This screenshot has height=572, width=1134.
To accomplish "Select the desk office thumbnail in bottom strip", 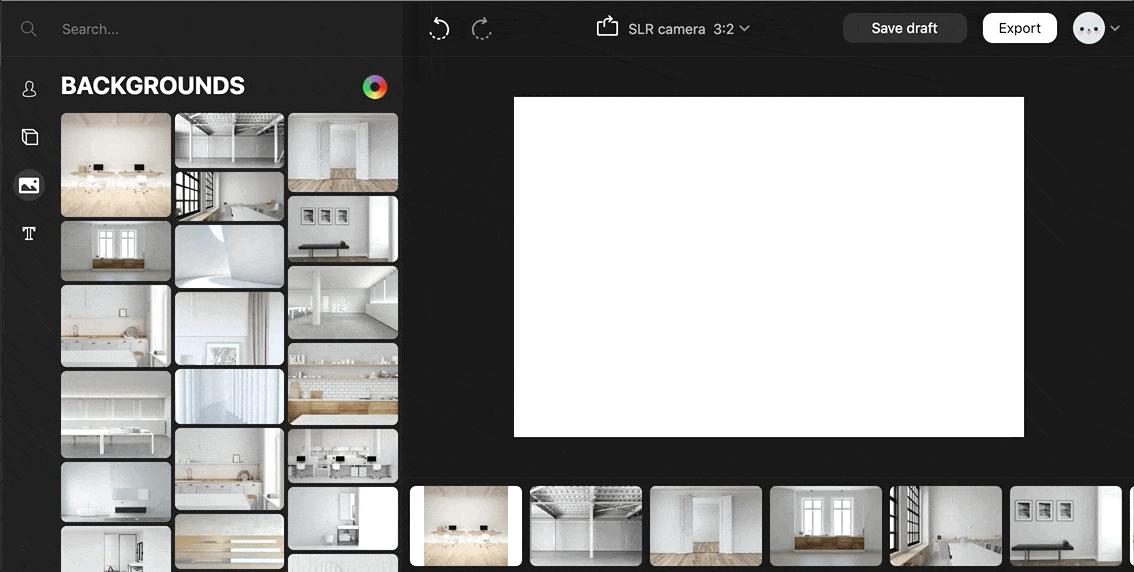I will (x=466, y=526).
